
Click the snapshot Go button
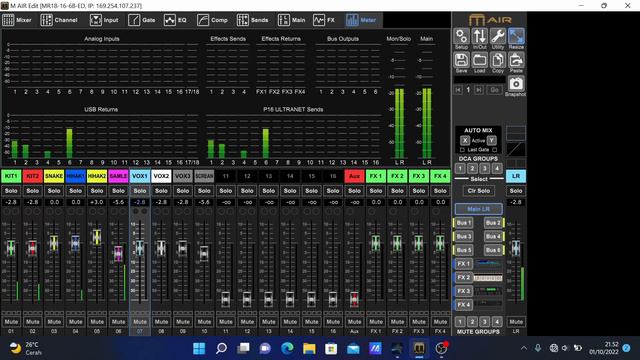point(494,90)
